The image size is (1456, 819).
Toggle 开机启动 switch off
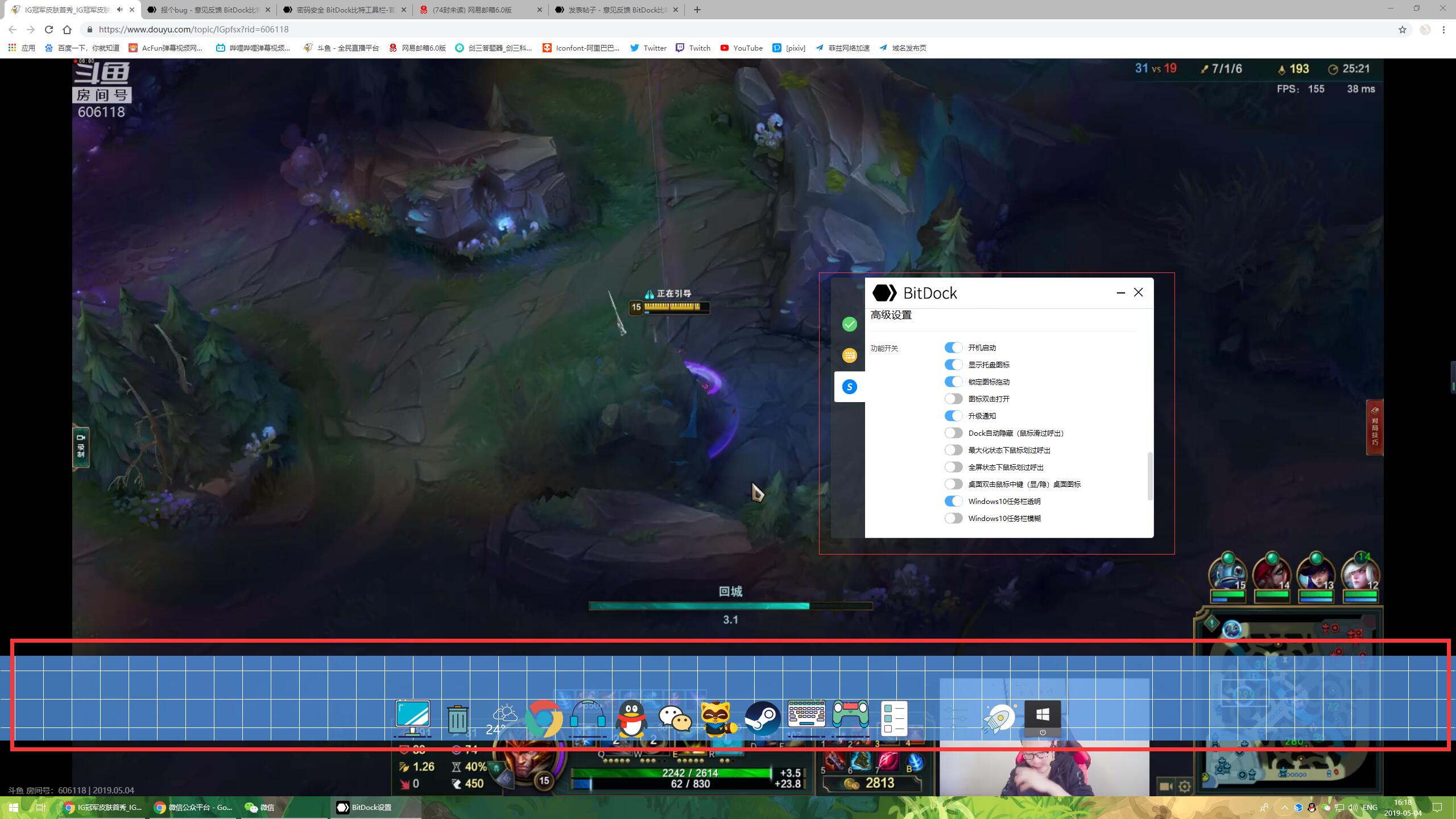point(953,348)
